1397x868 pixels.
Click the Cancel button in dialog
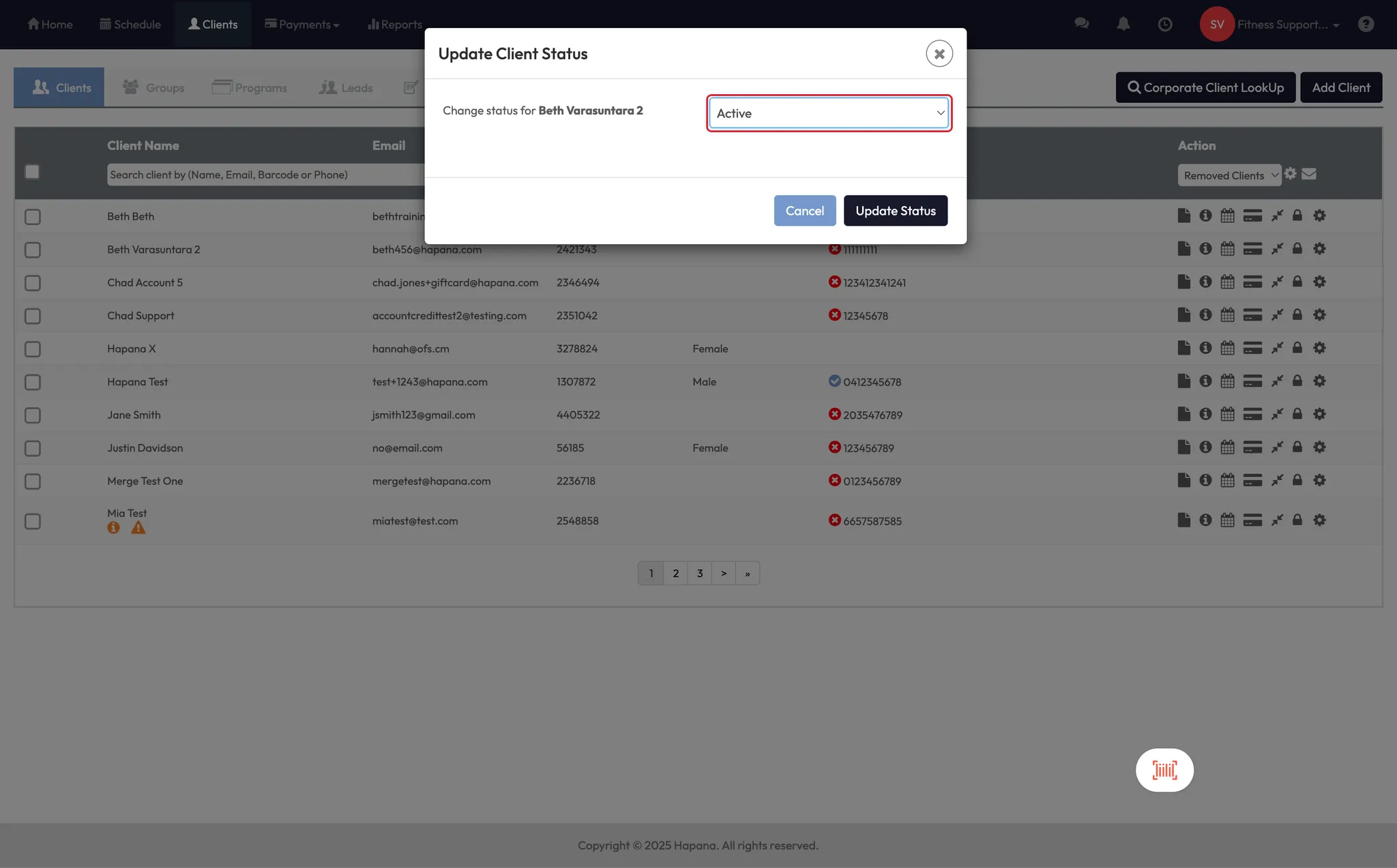pos(804,211)
